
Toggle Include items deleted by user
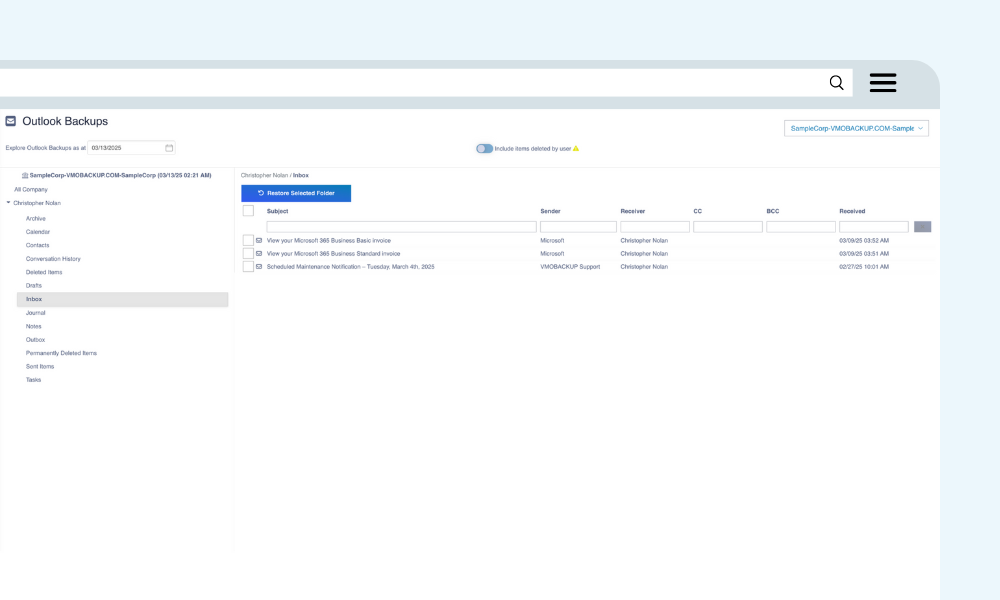[484, 148]
